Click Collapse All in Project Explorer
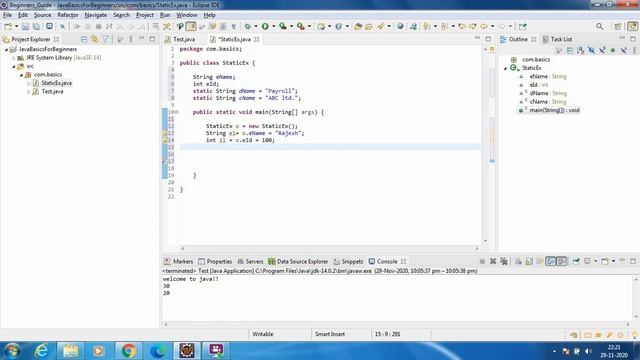 click(84, 39)
